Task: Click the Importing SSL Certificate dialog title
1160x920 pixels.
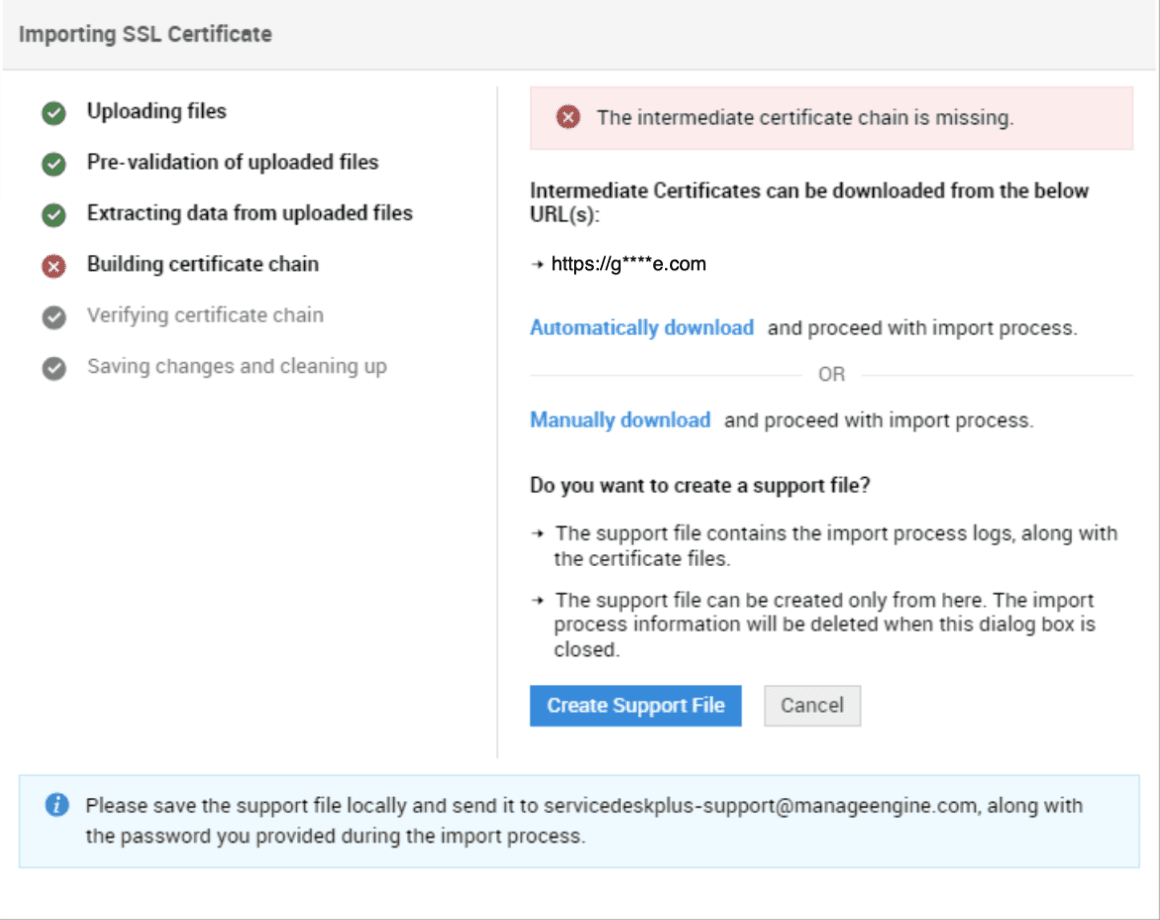Action: pyautogui.click(x=145, y=34)
